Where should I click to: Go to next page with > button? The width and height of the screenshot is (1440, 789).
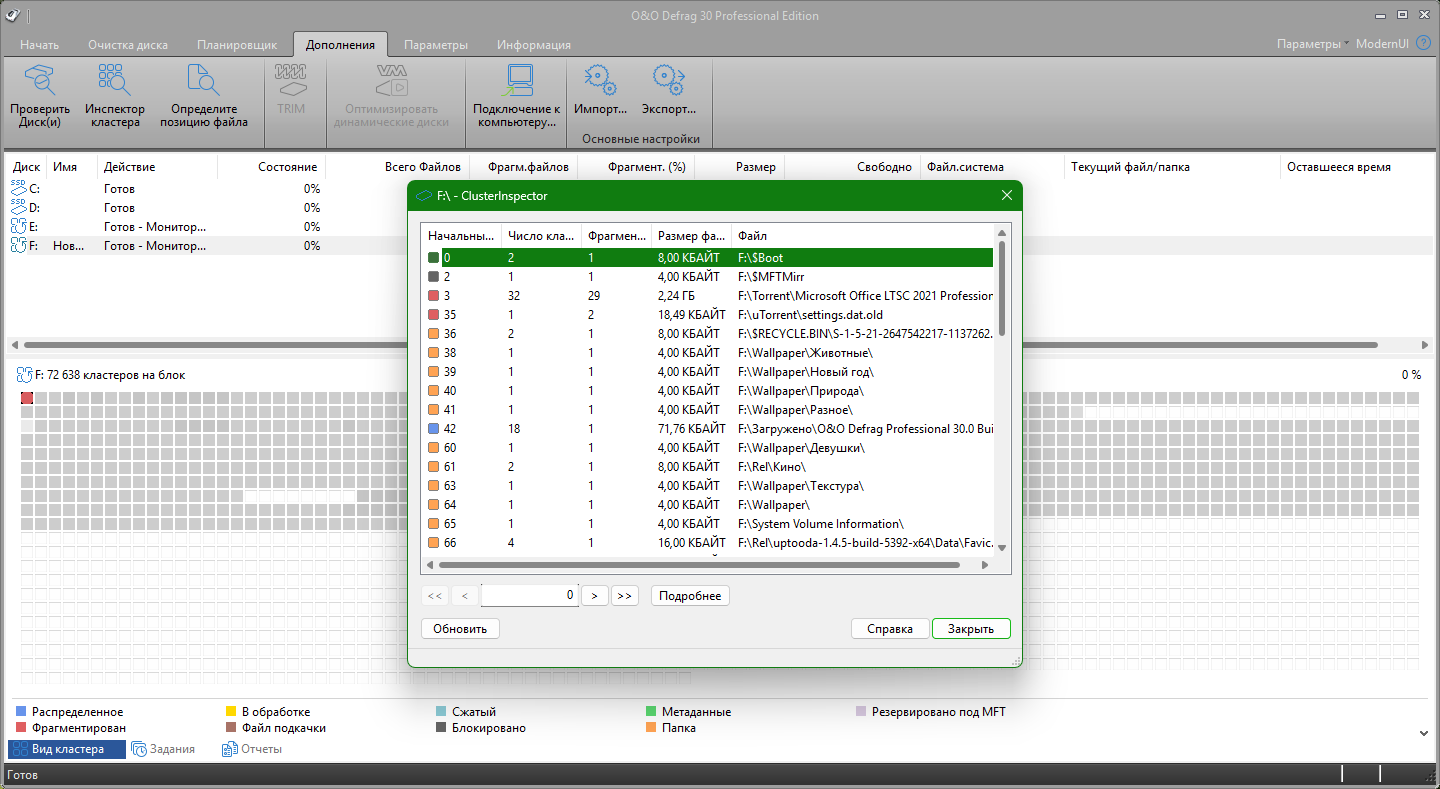[x=595, y=596]
